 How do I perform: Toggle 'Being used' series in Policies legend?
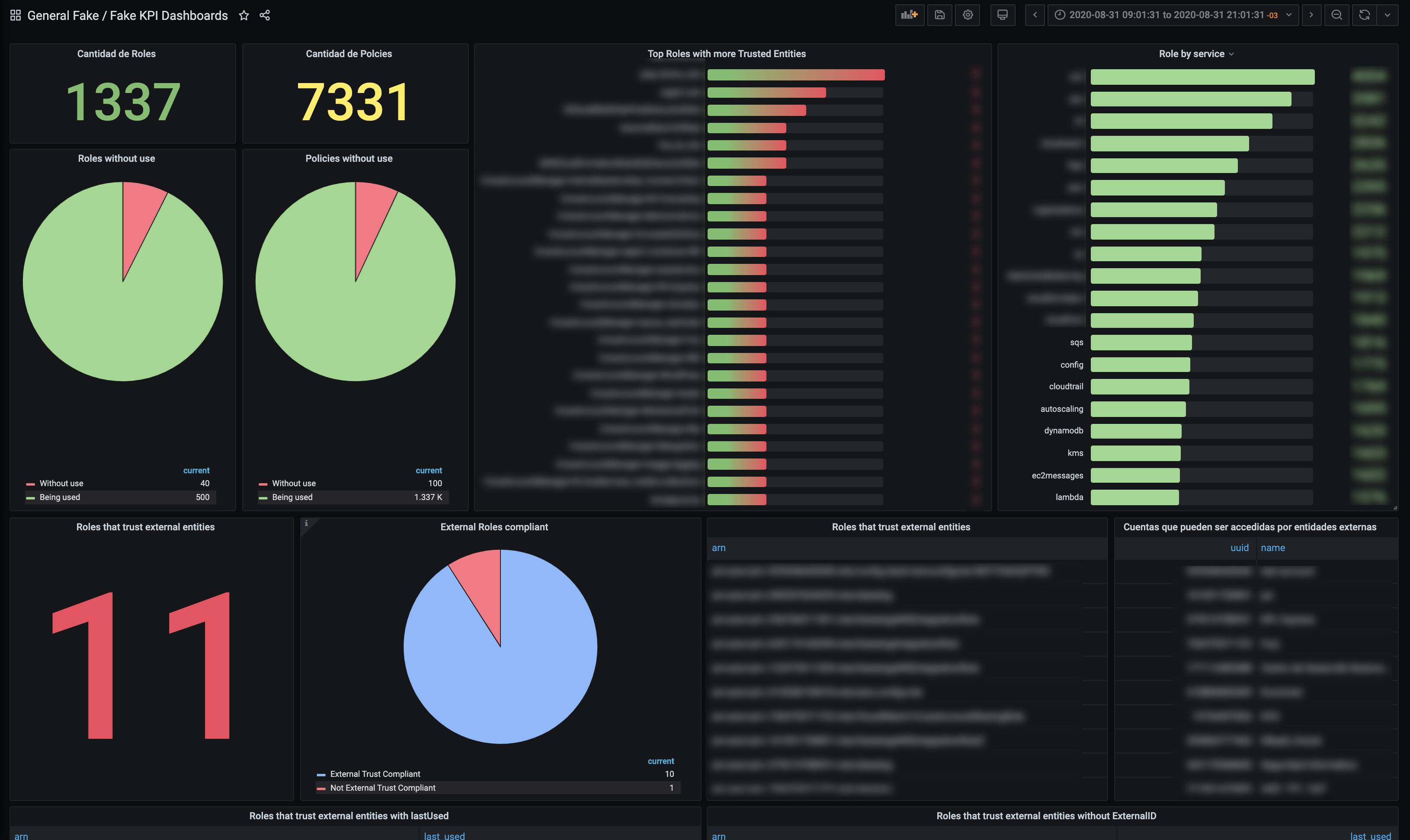[x=292, y=497]
